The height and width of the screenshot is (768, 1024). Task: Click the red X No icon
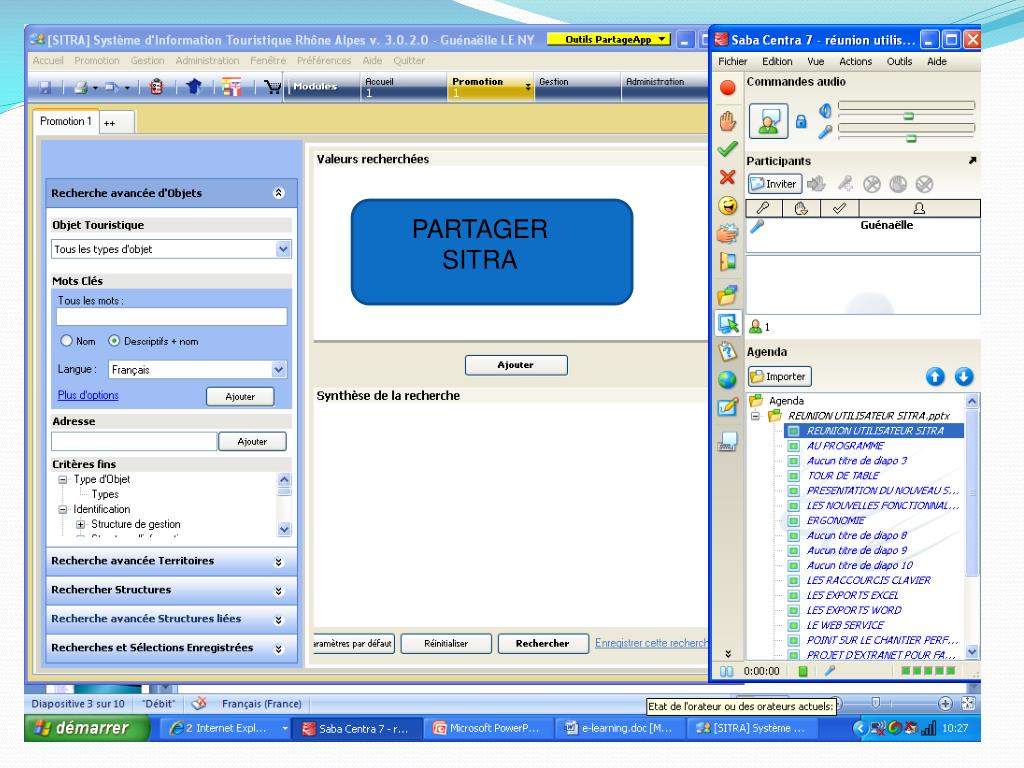728,177
